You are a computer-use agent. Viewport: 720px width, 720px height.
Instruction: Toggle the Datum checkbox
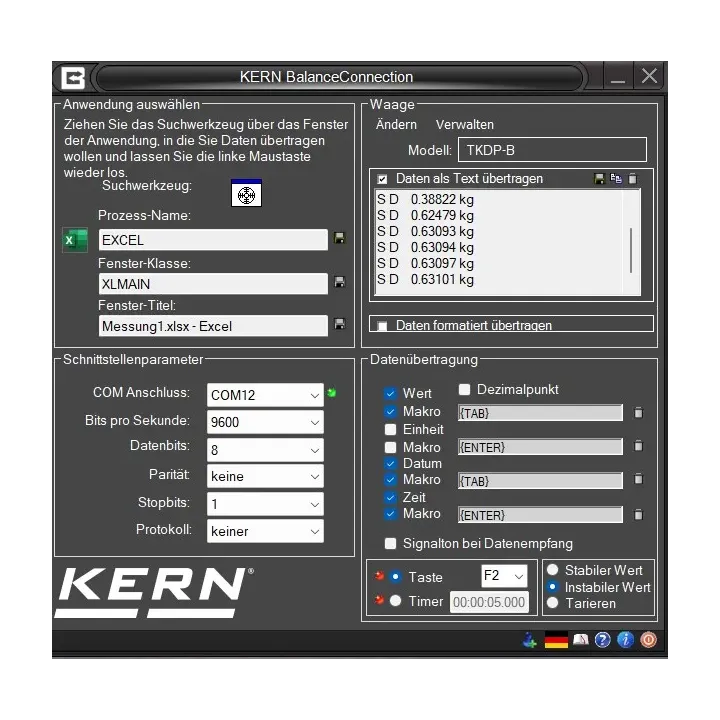click(390, 463)
